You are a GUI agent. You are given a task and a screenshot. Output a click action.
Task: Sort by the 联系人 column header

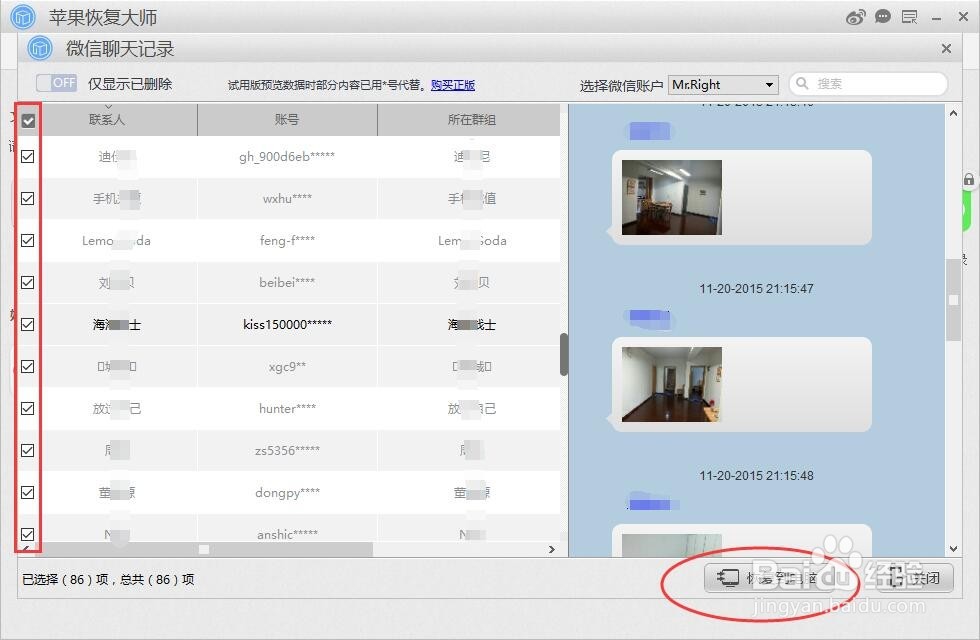point(106,119)
